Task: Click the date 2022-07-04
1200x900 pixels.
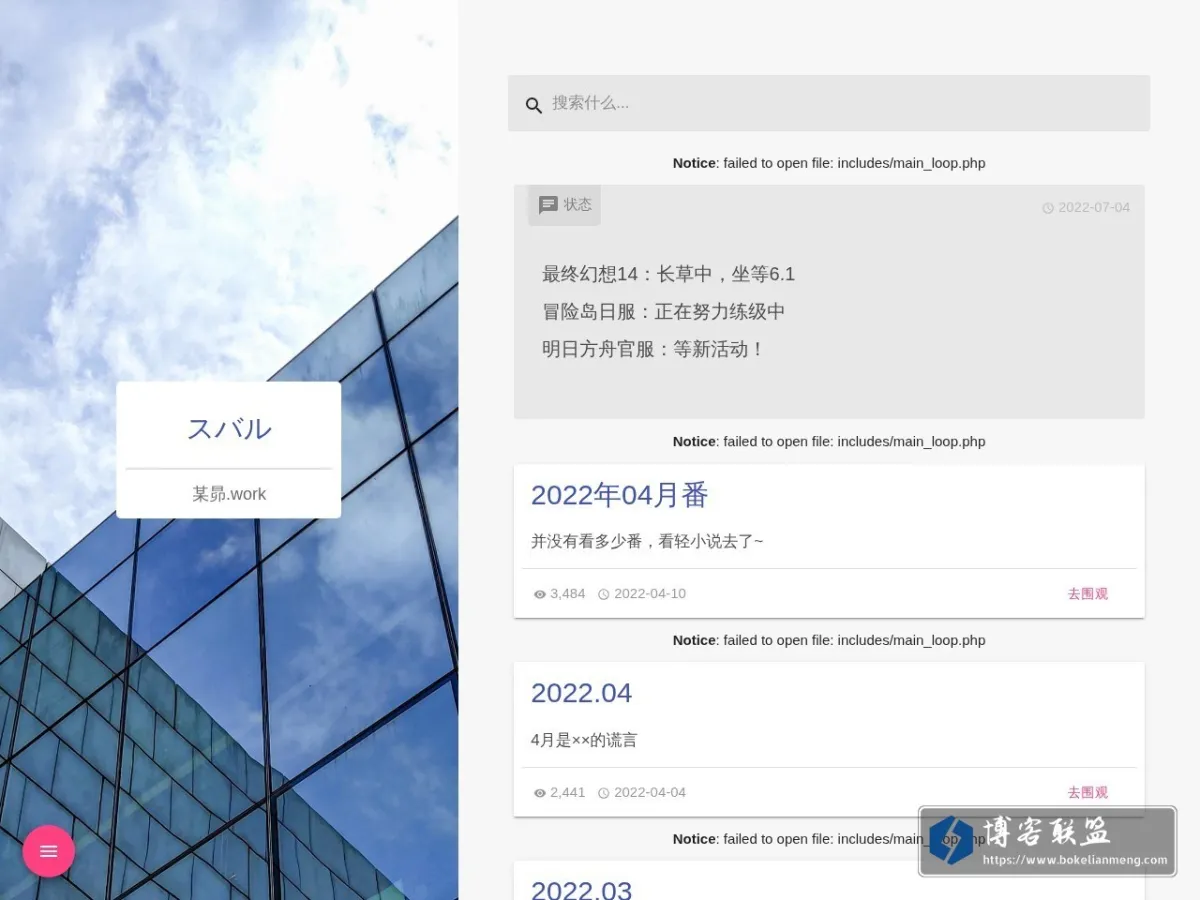Action: coord(1094,208)
